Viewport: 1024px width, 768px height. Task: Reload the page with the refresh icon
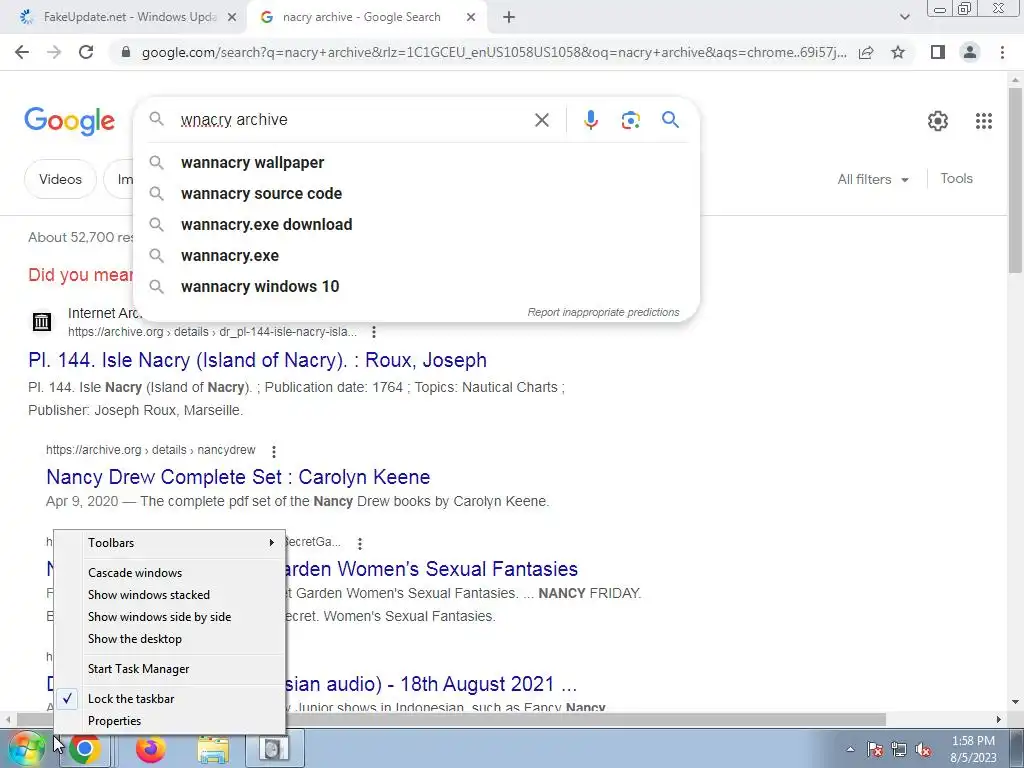pos(86,52)
